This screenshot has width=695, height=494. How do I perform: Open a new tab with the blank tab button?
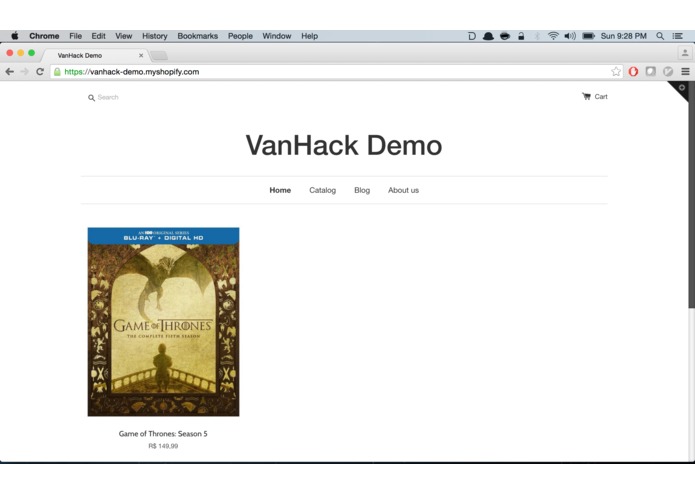[x=159, y=55]
